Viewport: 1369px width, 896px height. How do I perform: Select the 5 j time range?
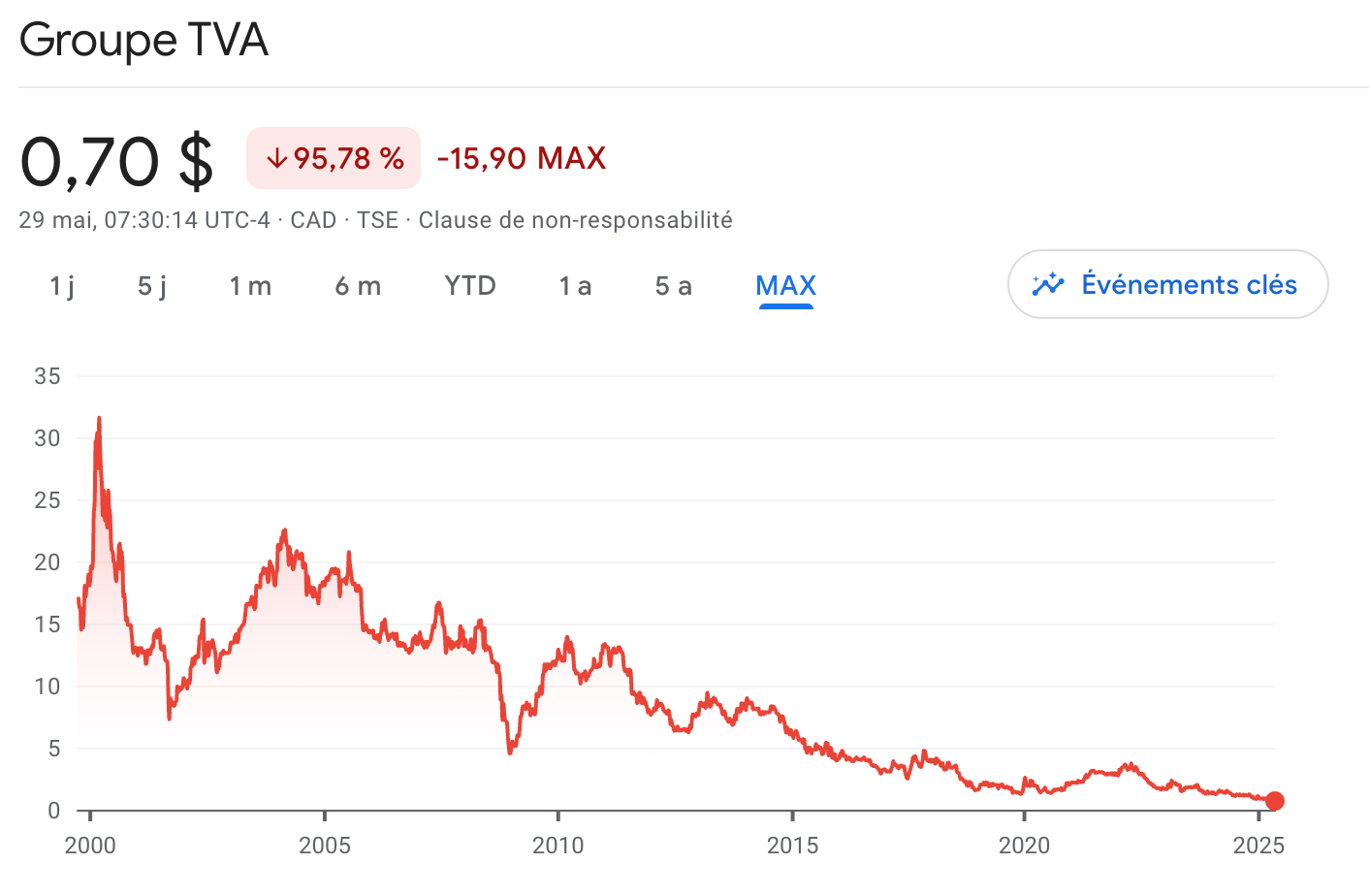click(152, 286)
